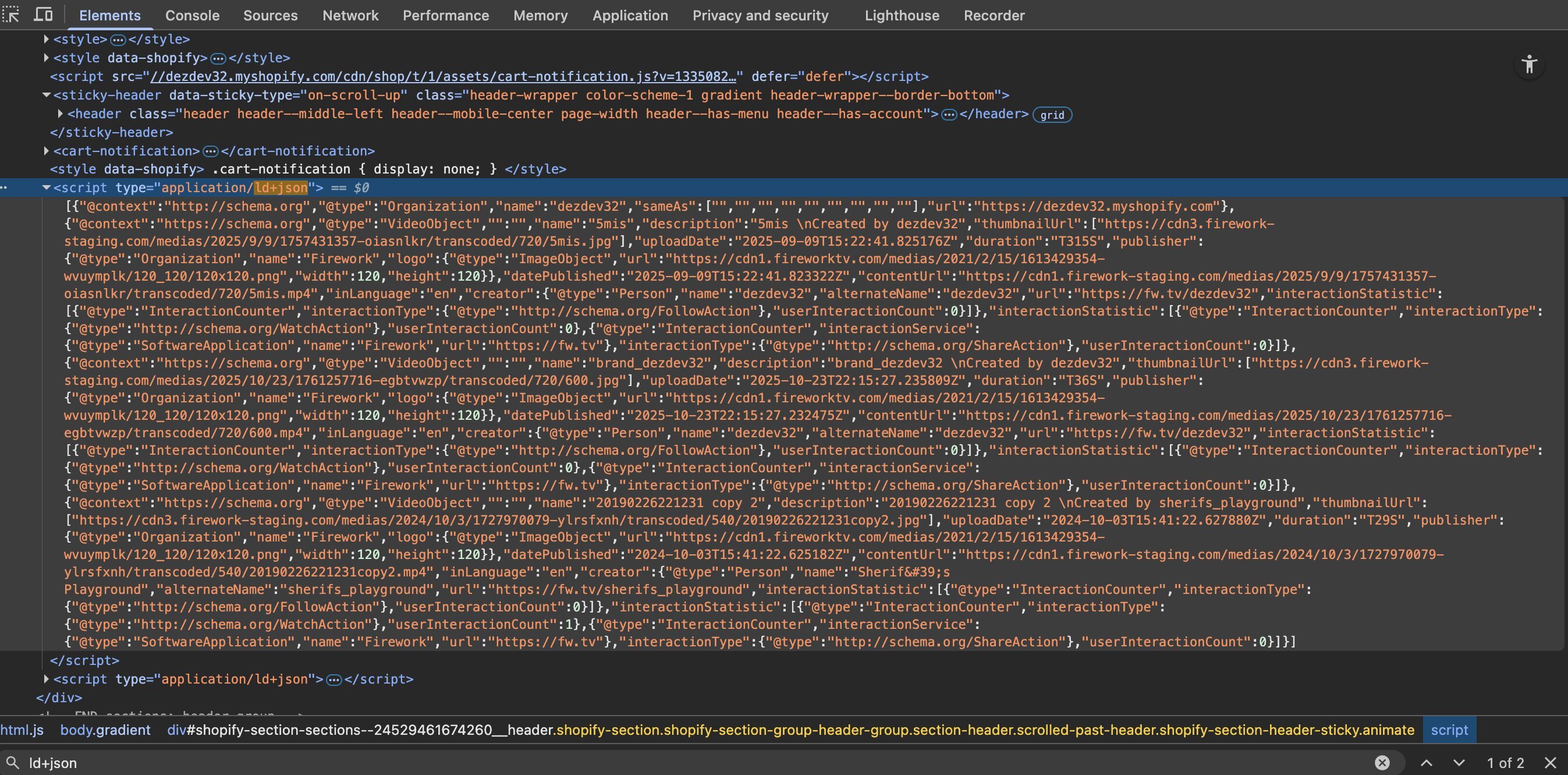1568x775 pixels.
Task: Clear the ld+json search text
Action: point(1382,762)
